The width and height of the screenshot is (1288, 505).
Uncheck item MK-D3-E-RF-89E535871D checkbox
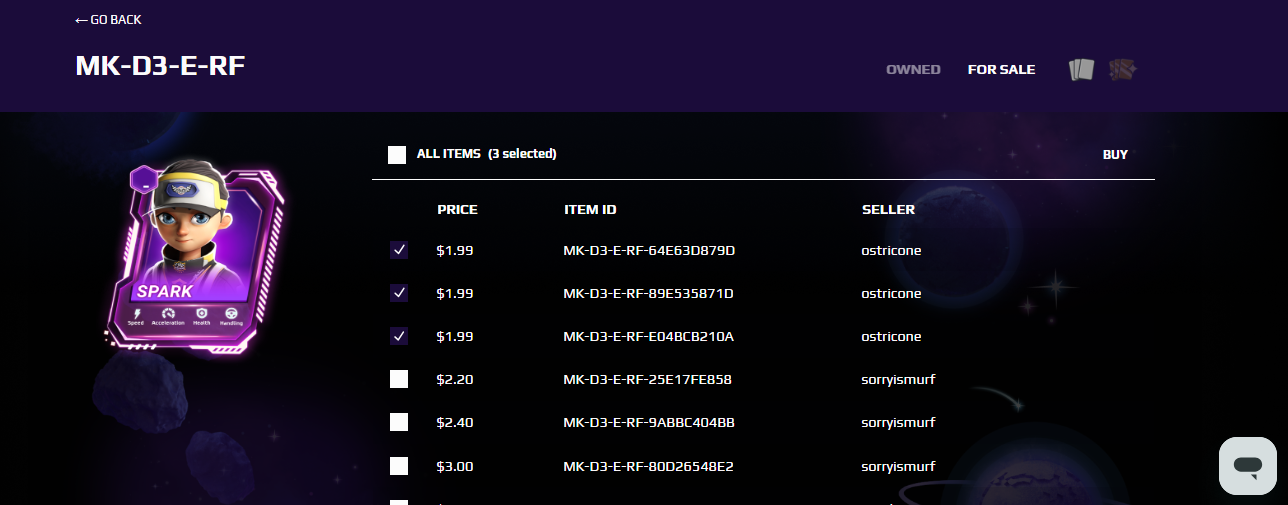399,293
